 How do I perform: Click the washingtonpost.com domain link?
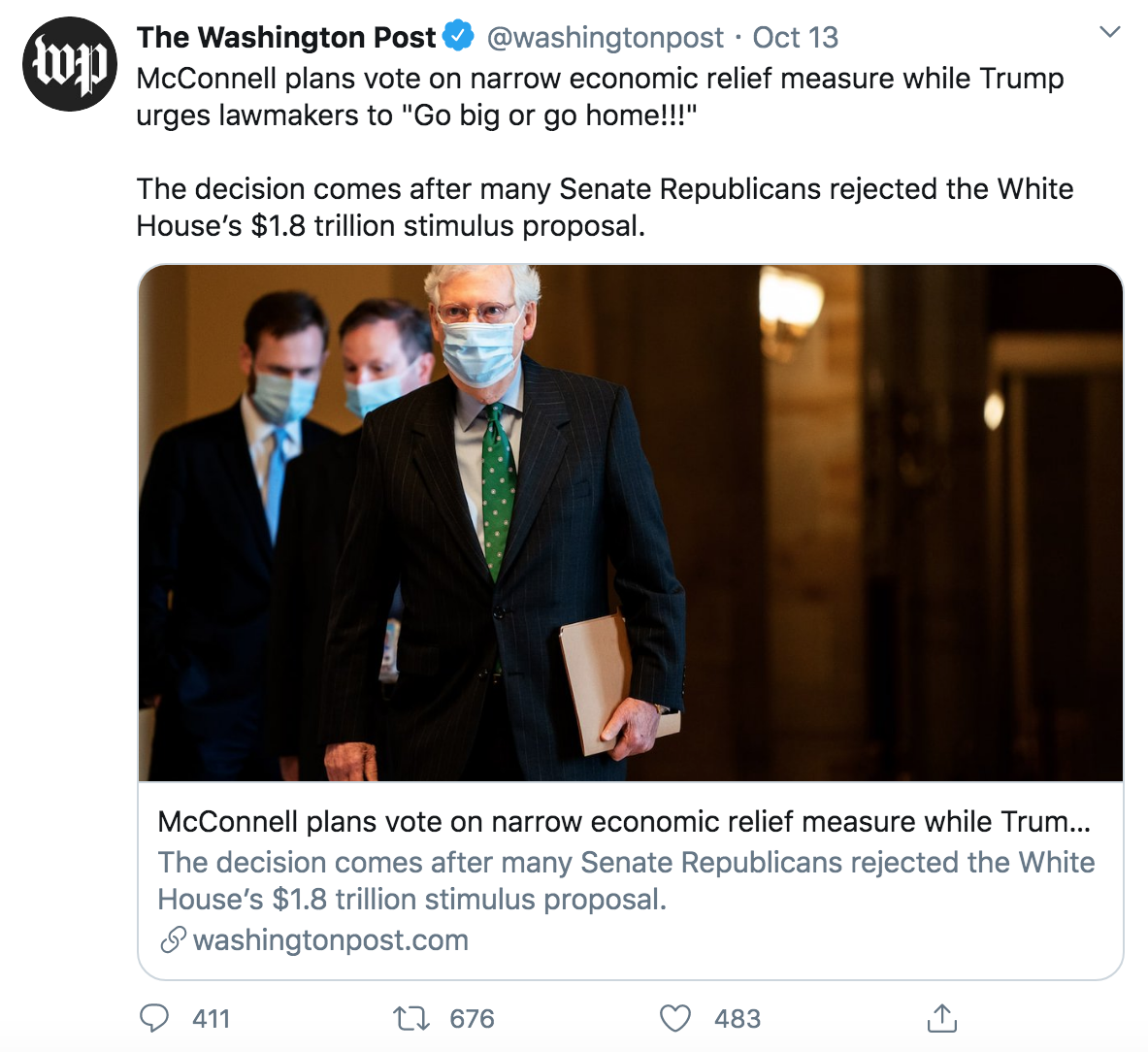click(x=330, y=940)
